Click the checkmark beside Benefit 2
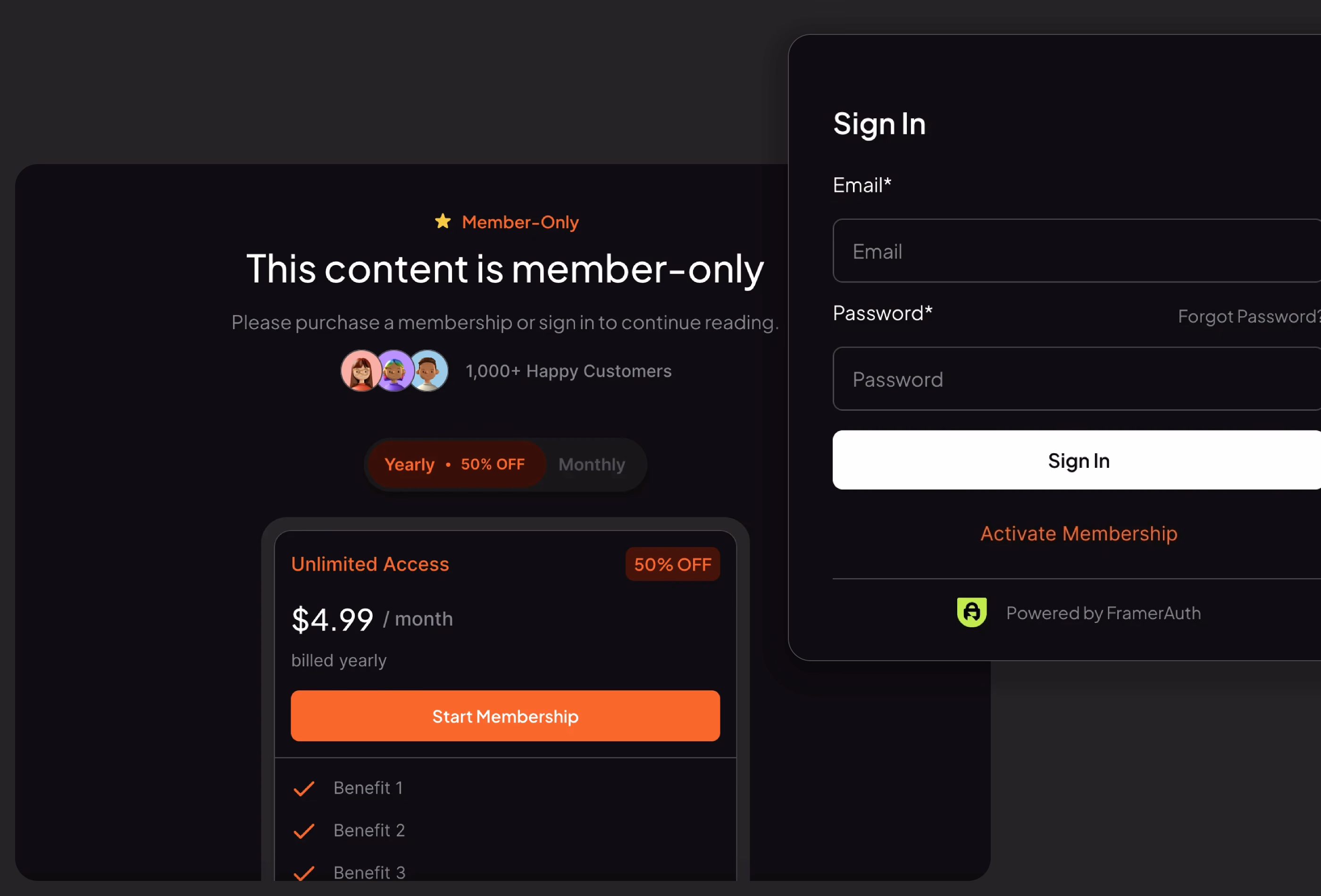 click(x=304, y=830)
